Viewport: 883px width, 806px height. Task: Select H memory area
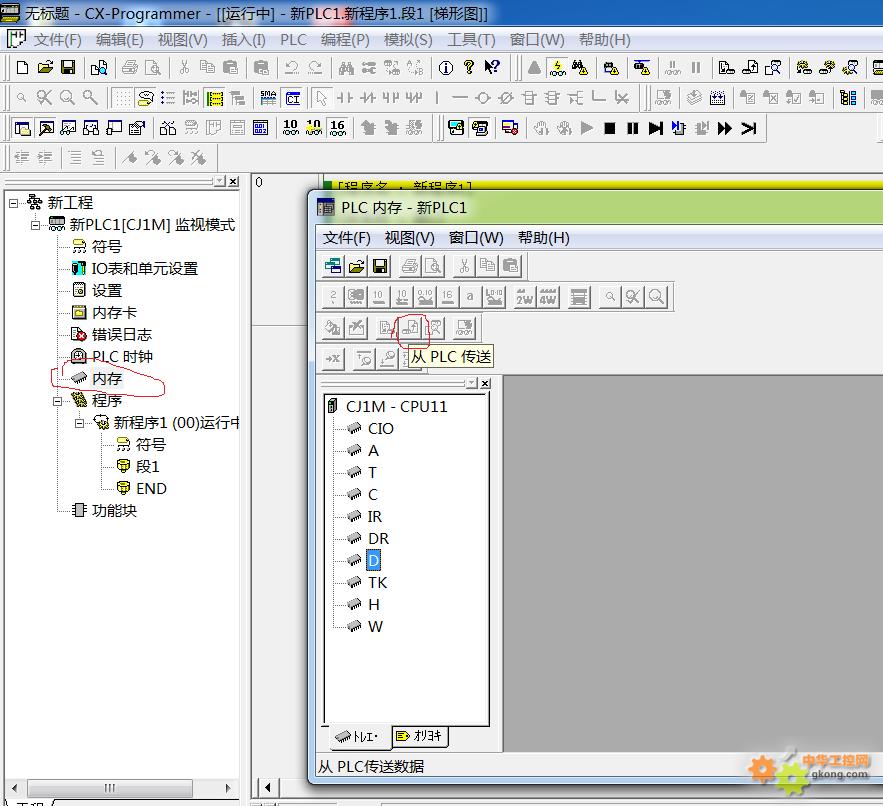click(374, 604)
